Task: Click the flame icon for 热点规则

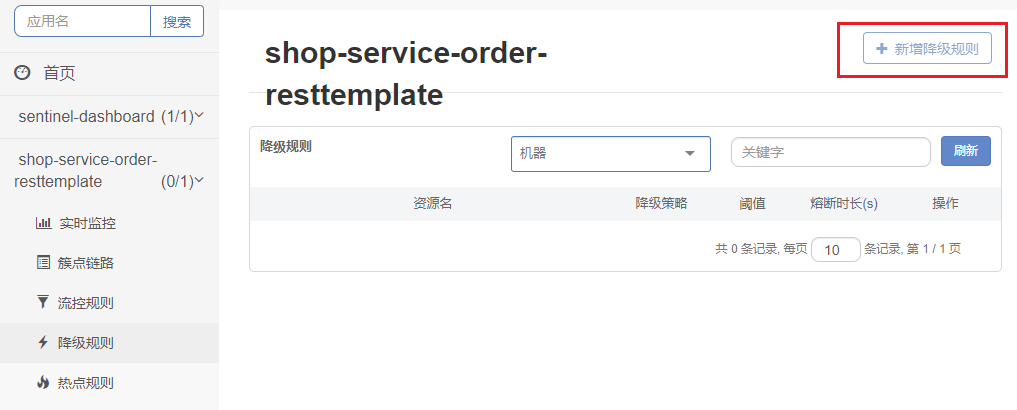Action: point(43,382)
